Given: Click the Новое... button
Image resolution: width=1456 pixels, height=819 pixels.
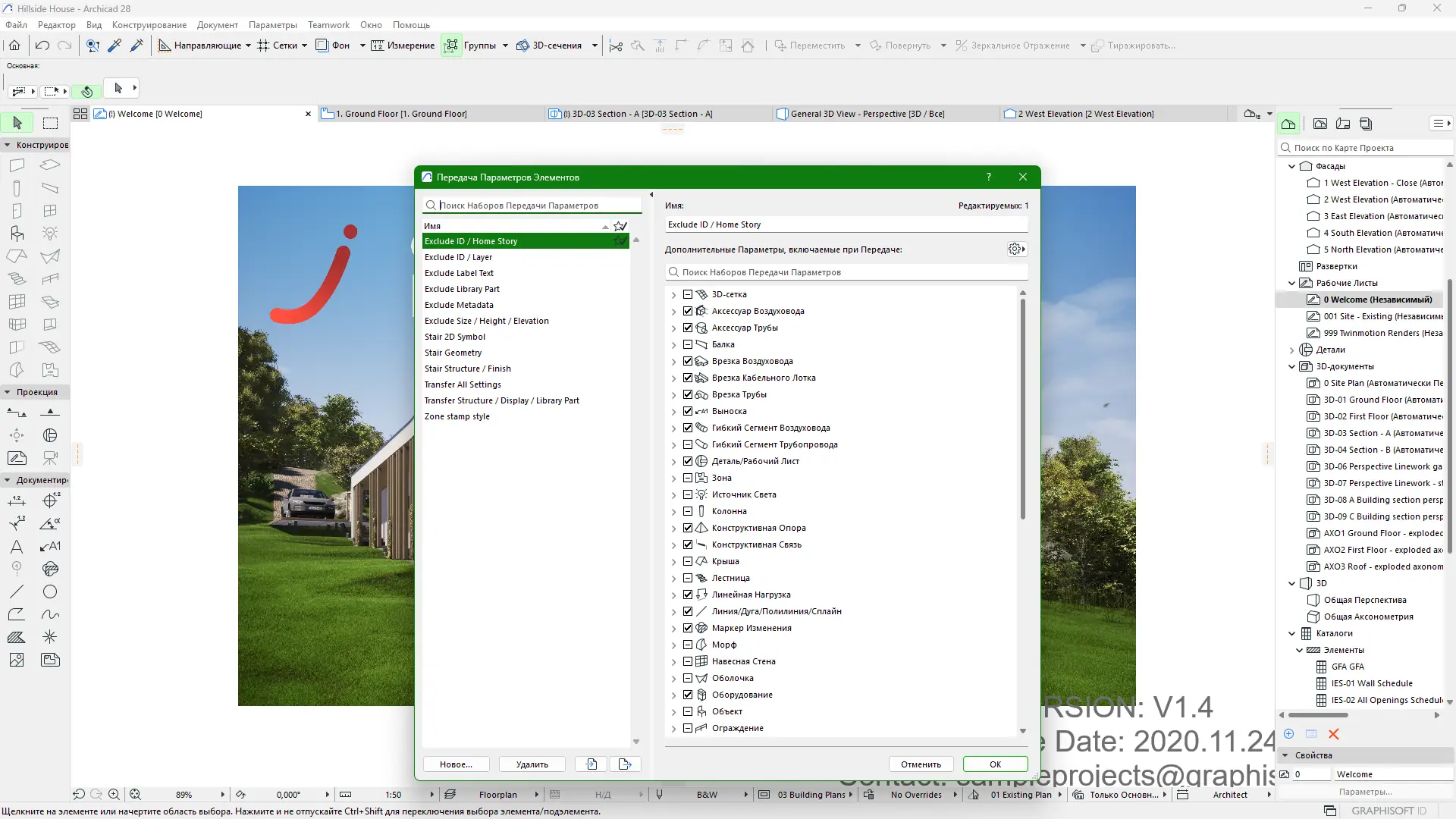Looking at the screenshot, I should pos(456,764).
